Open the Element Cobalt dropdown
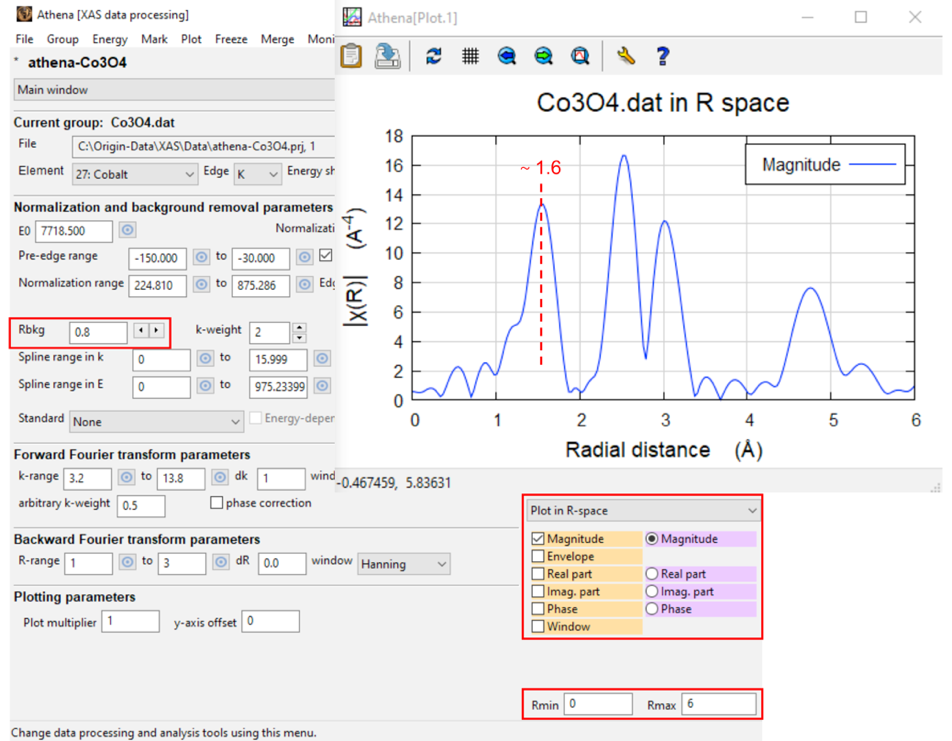952x741 pixels. pos(135,174)
